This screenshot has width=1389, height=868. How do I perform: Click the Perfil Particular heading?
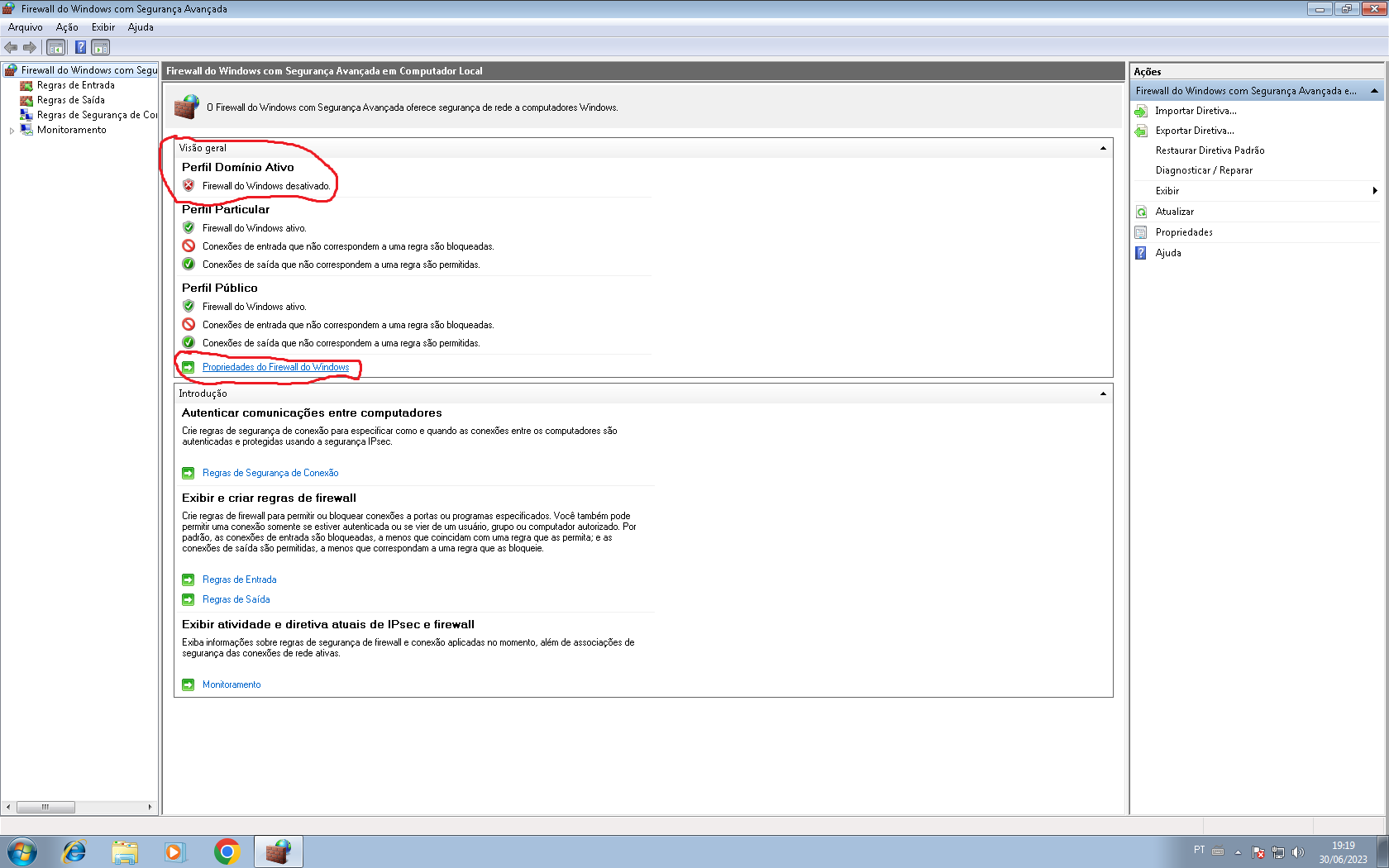pos(226,209)
